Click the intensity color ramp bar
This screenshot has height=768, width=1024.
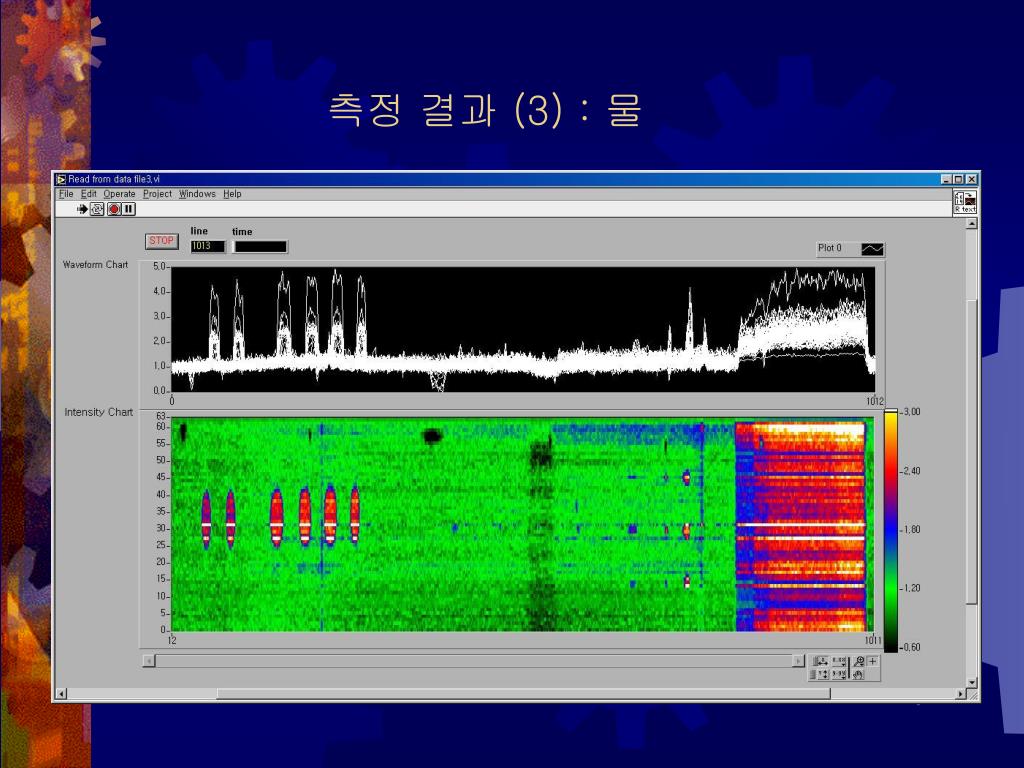click(x=891, y=531)
